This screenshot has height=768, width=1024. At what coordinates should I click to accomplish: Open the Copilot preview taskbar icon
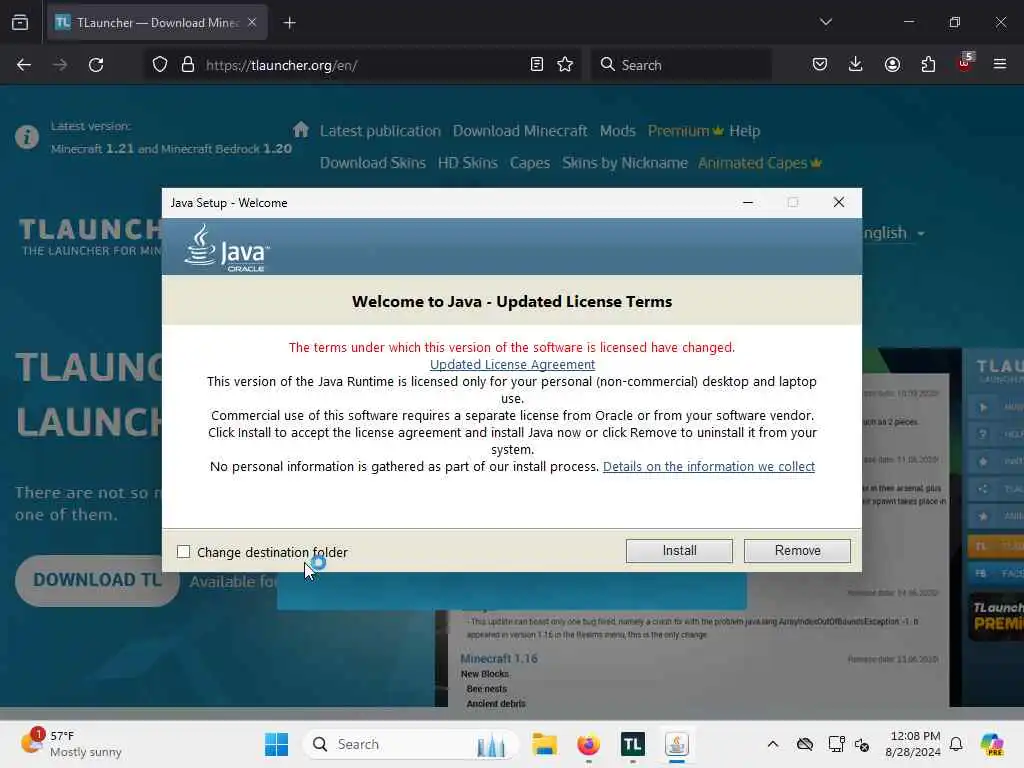coord(992,744)
